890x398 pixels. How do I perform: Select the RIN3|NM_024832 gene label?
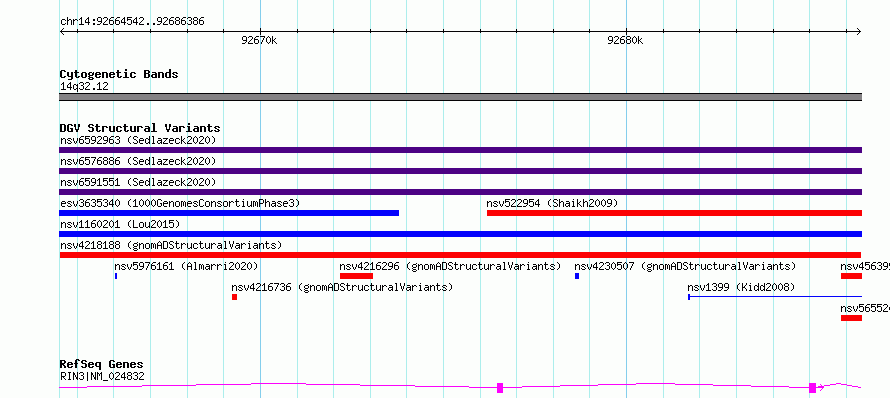[102, 376]
